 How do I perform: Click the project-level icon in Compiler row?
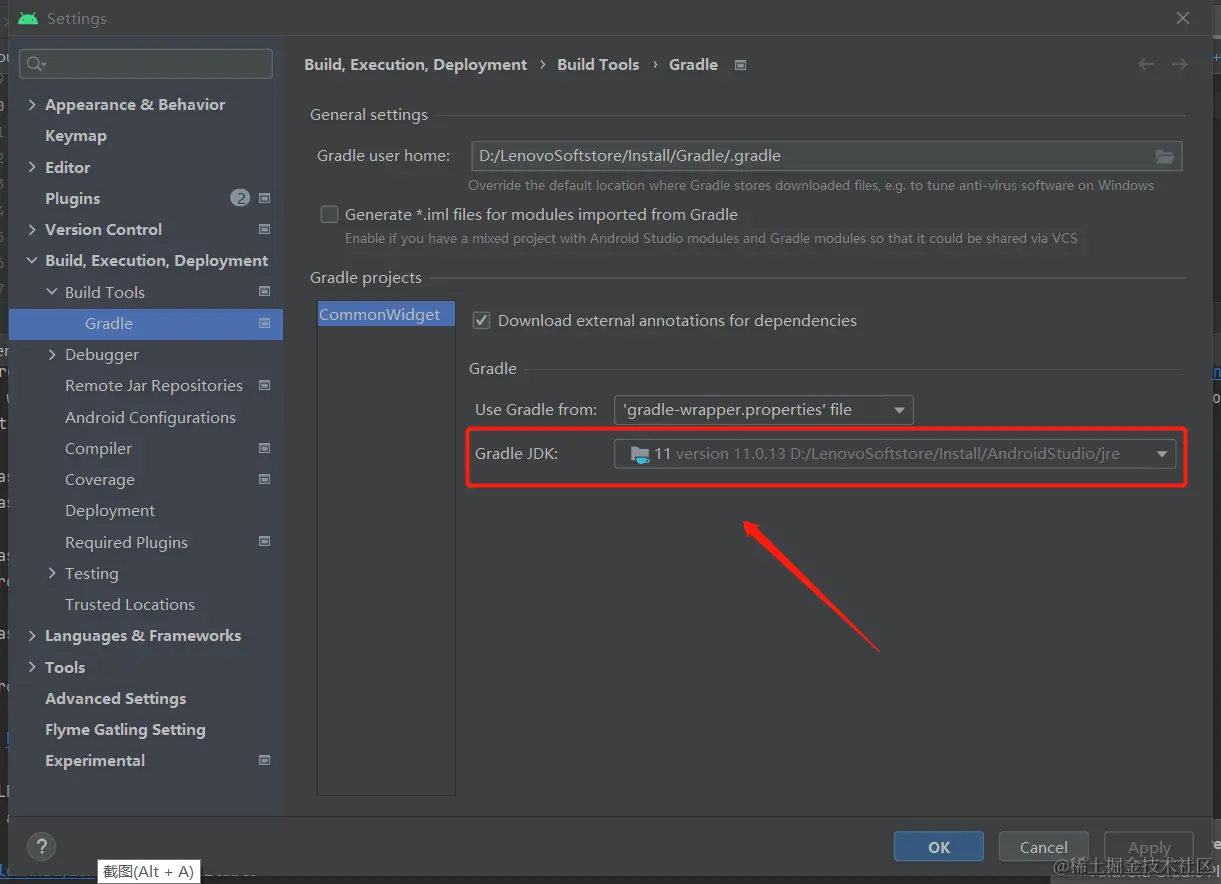pyautogui.click(x=265, y=448)
